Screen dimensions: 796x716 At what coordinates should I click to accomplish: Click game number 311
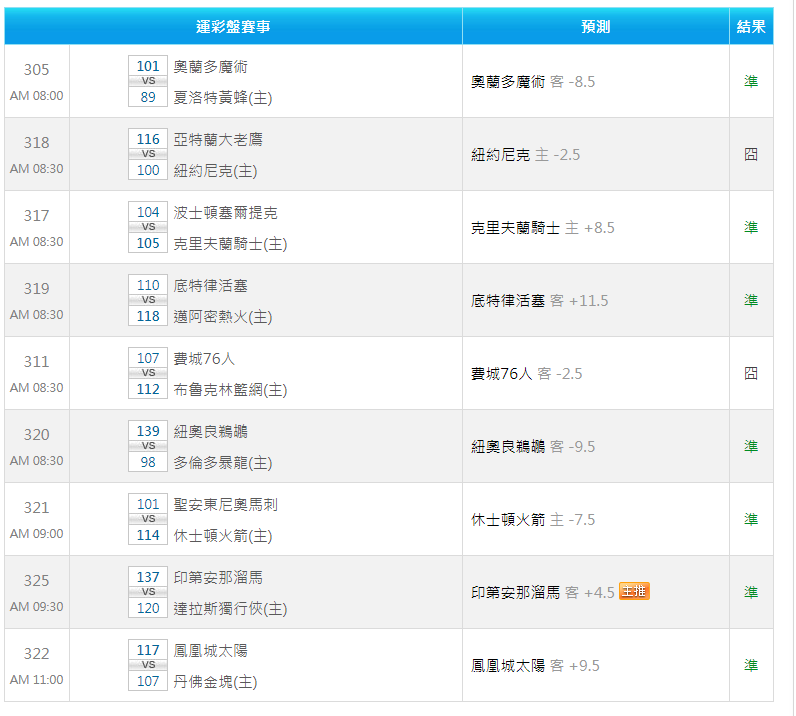pyautogui.click(x=37, y=362)
